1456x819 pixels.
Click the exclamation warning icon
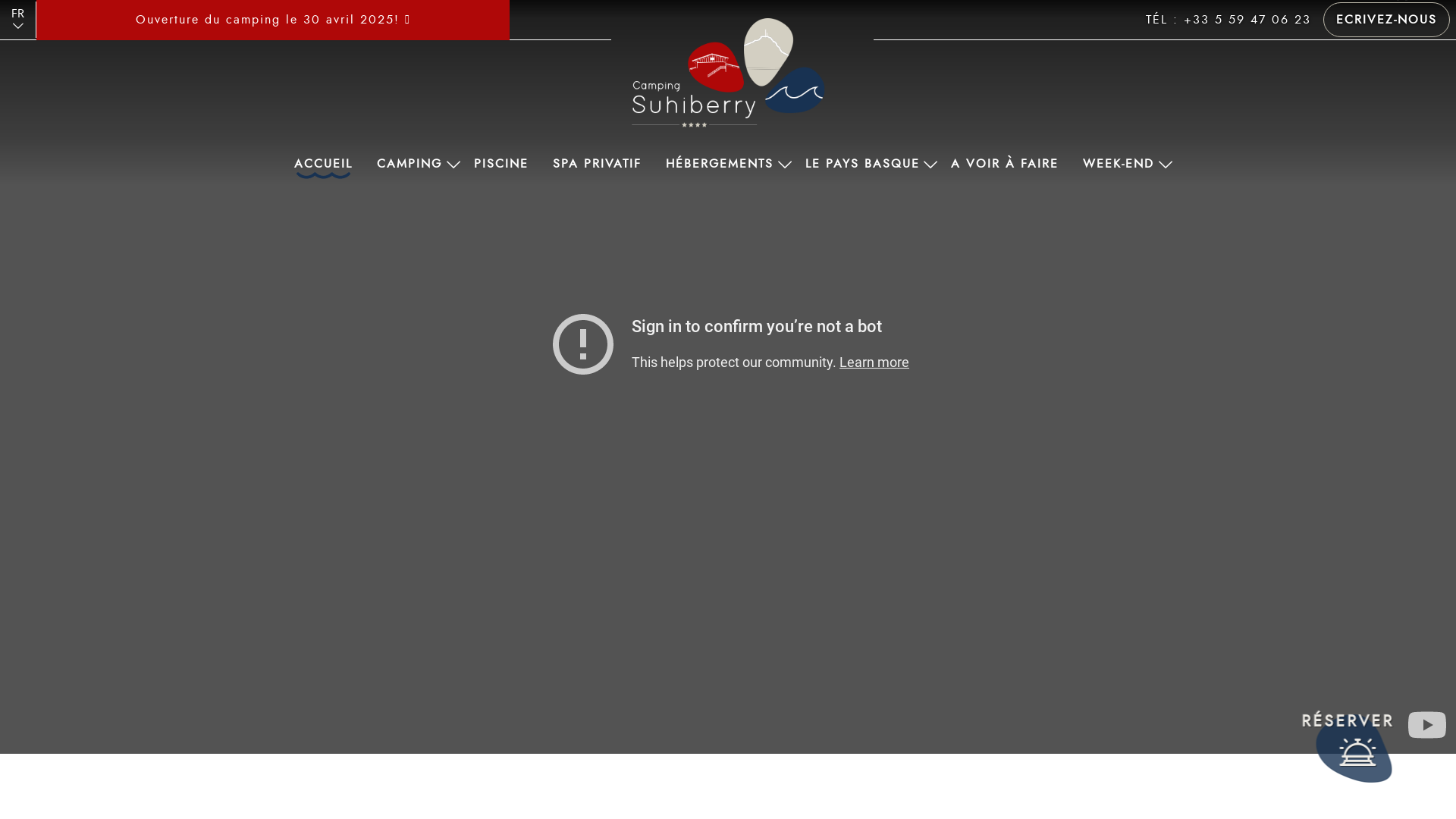point(582,344)
